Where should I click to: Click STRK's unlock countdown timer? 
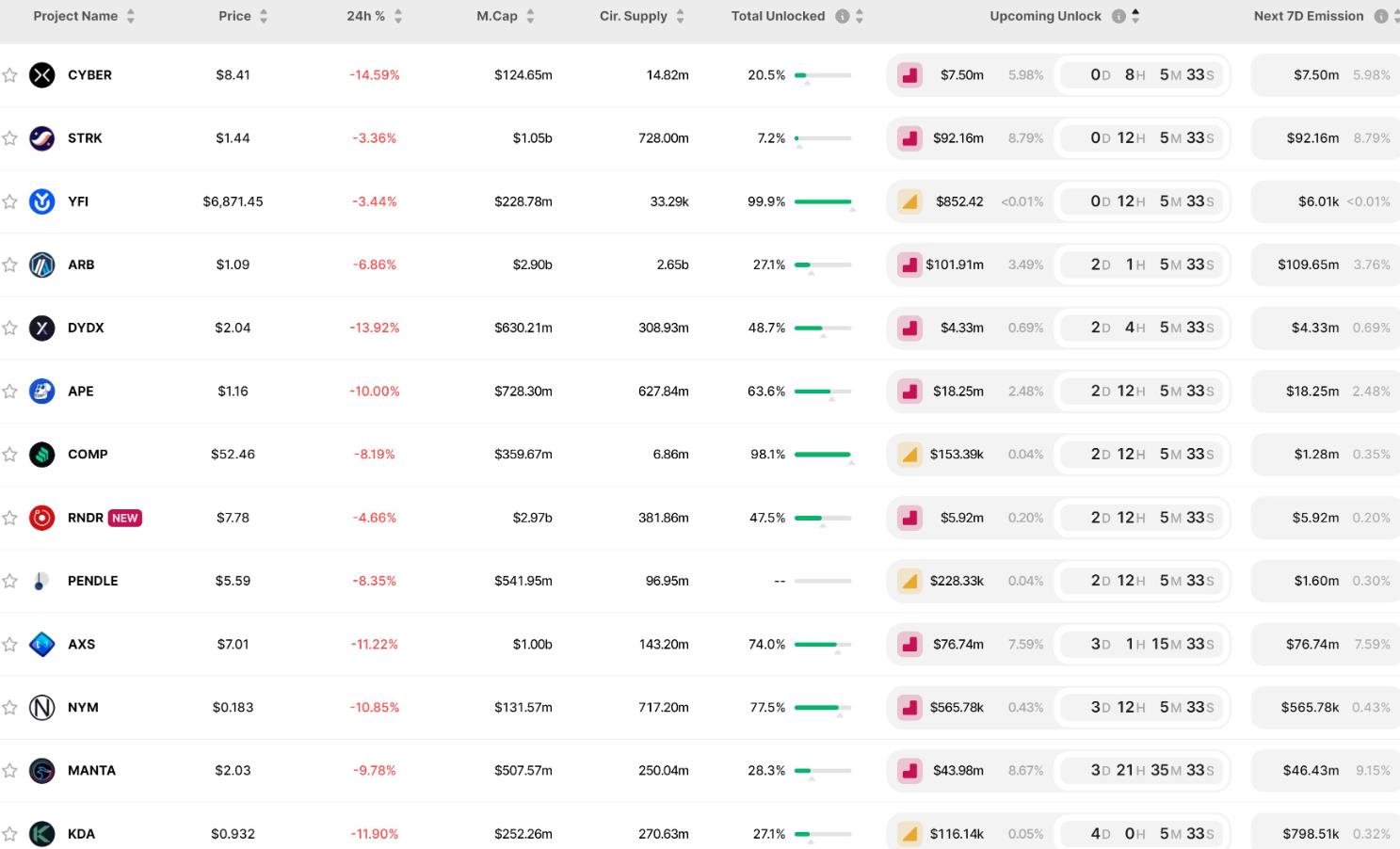pyautogui.click(x=1142, y=138)
